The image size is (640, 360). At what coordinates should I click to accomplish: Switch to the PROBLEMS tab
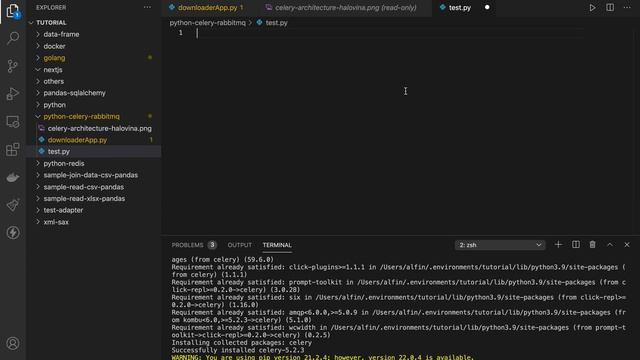tap(187, 245)
